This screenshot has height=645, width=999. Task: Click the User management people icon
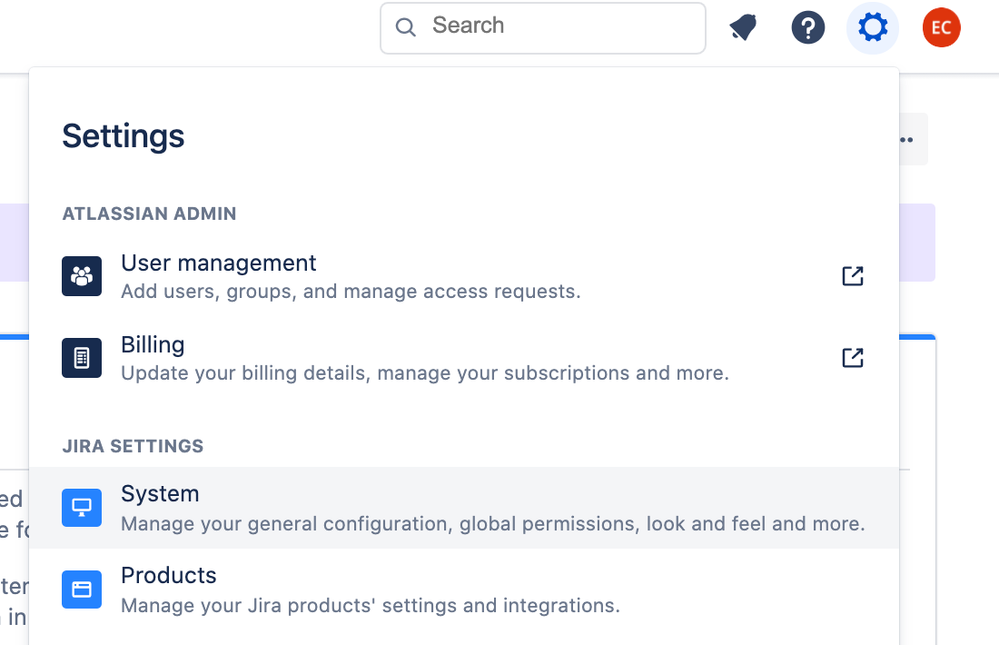coord(82,276)
